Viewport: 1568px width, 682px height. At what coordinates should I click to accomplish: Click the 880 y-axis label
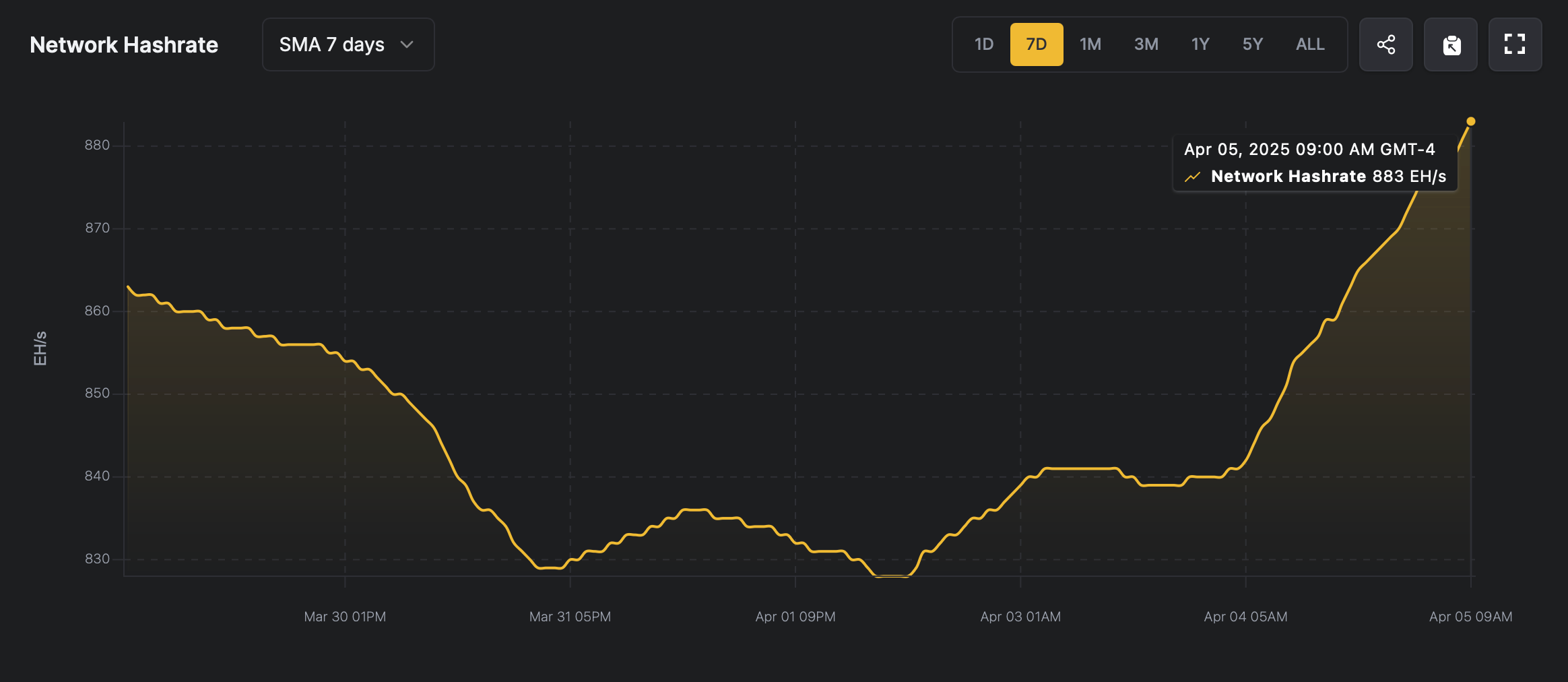pyautogui.click(x=97, y=145)
